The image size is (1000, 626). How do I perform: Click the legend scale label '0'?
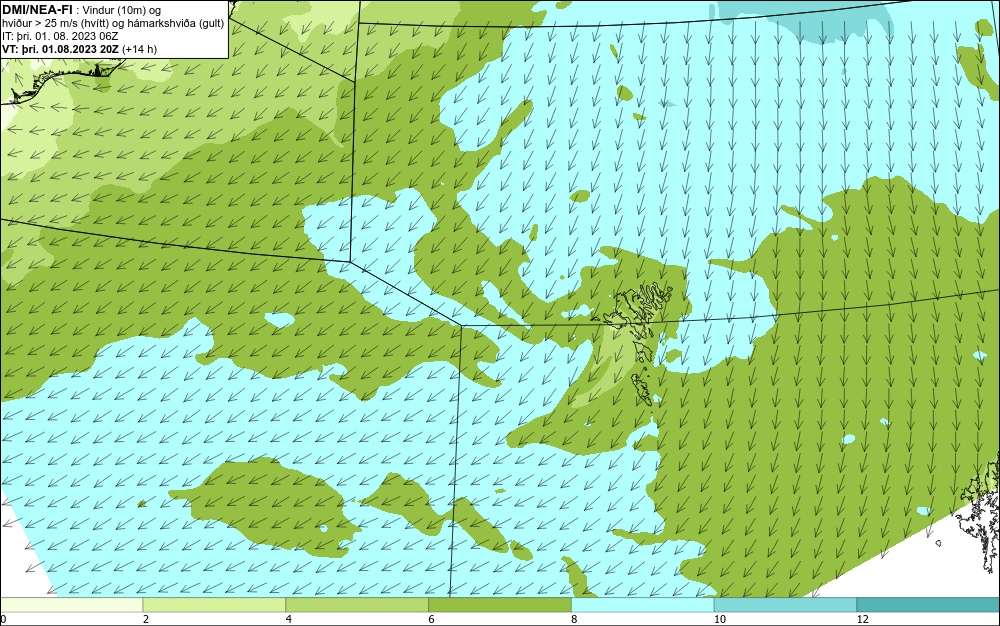[3, 619]
